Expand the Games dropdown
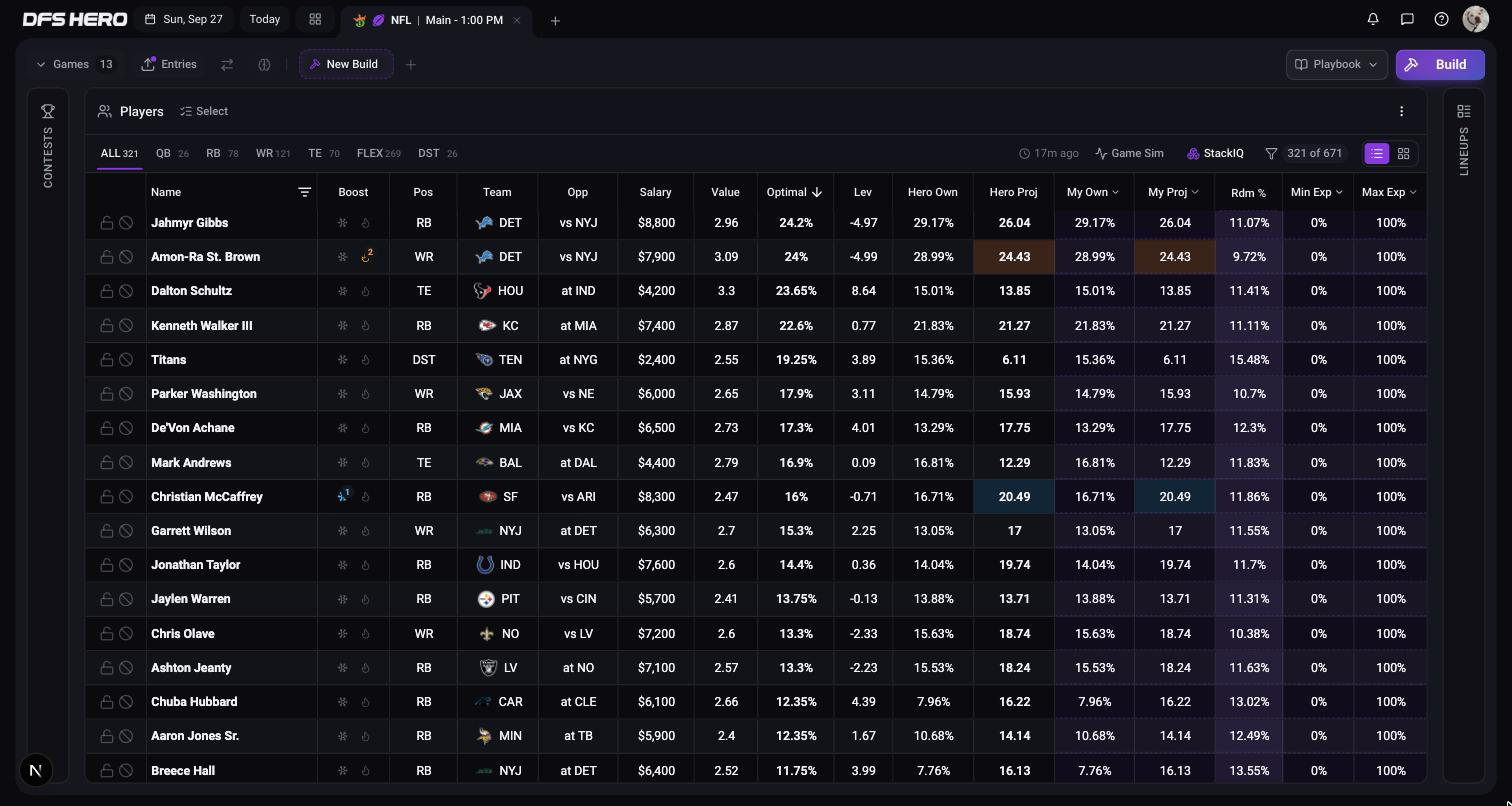This screenshot has width=1512, height=806. [75, 64]
